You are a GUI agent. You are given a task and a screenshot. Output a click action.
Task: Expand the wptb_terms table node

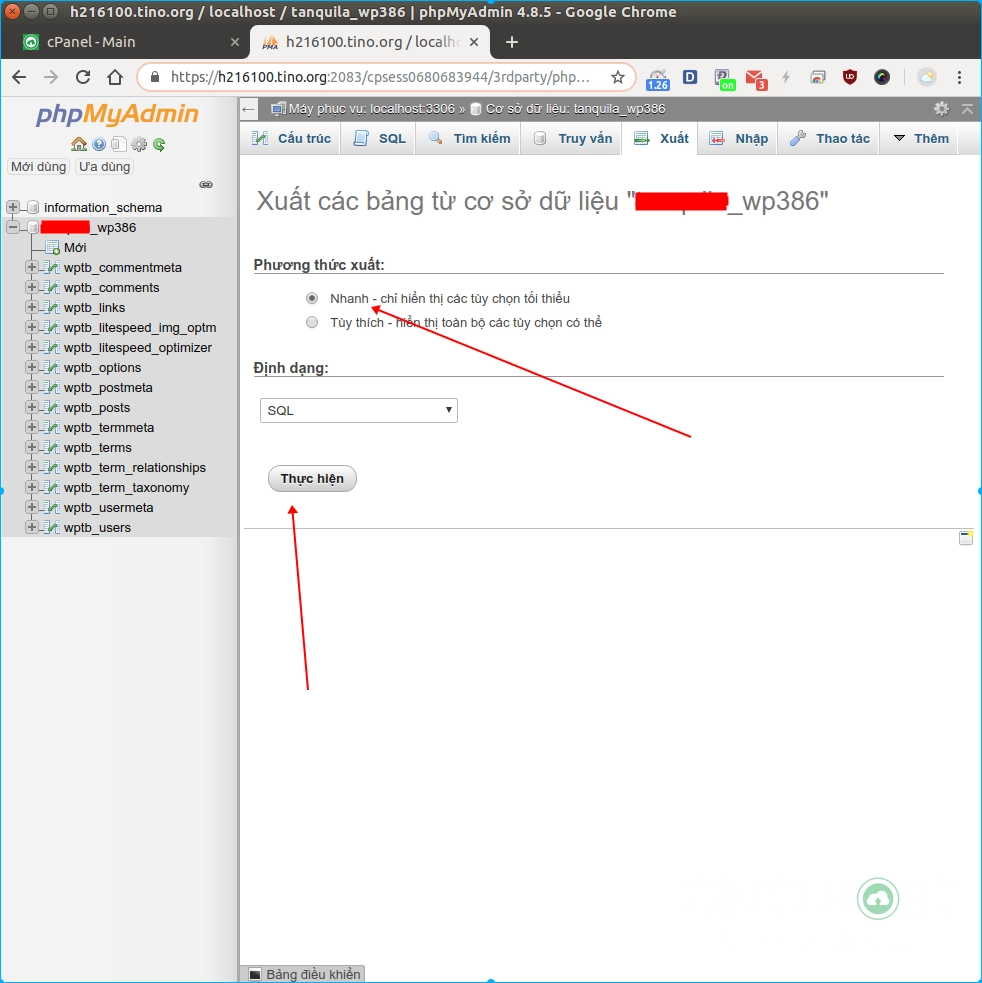(x=31, y=447)
